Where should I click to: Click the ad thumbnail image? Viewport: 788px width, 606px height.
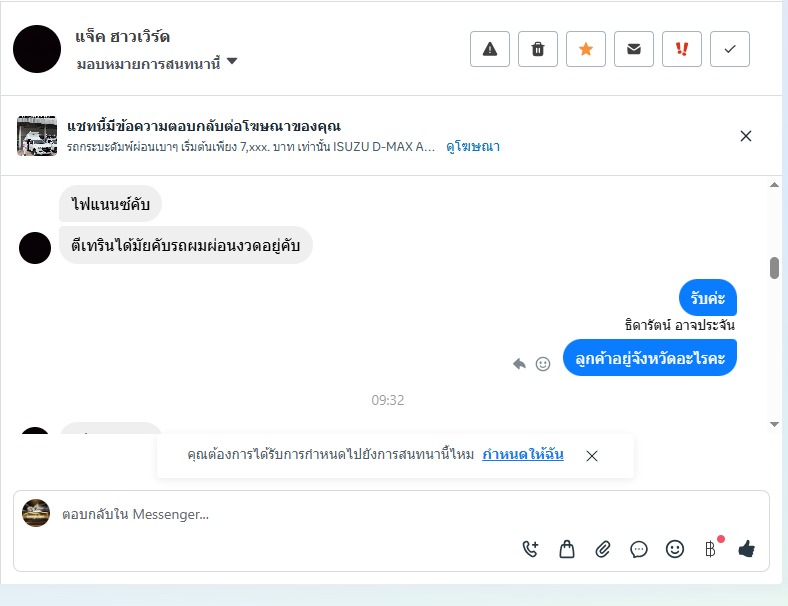pos(37,136)
